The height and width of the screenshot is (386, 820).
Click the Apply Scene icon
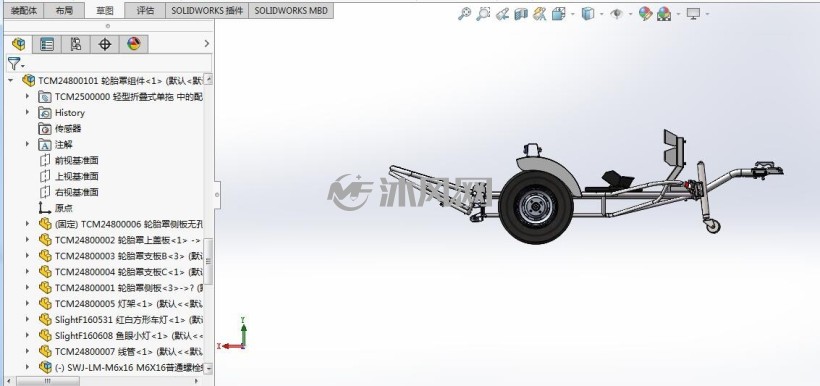tap(664, 14)
